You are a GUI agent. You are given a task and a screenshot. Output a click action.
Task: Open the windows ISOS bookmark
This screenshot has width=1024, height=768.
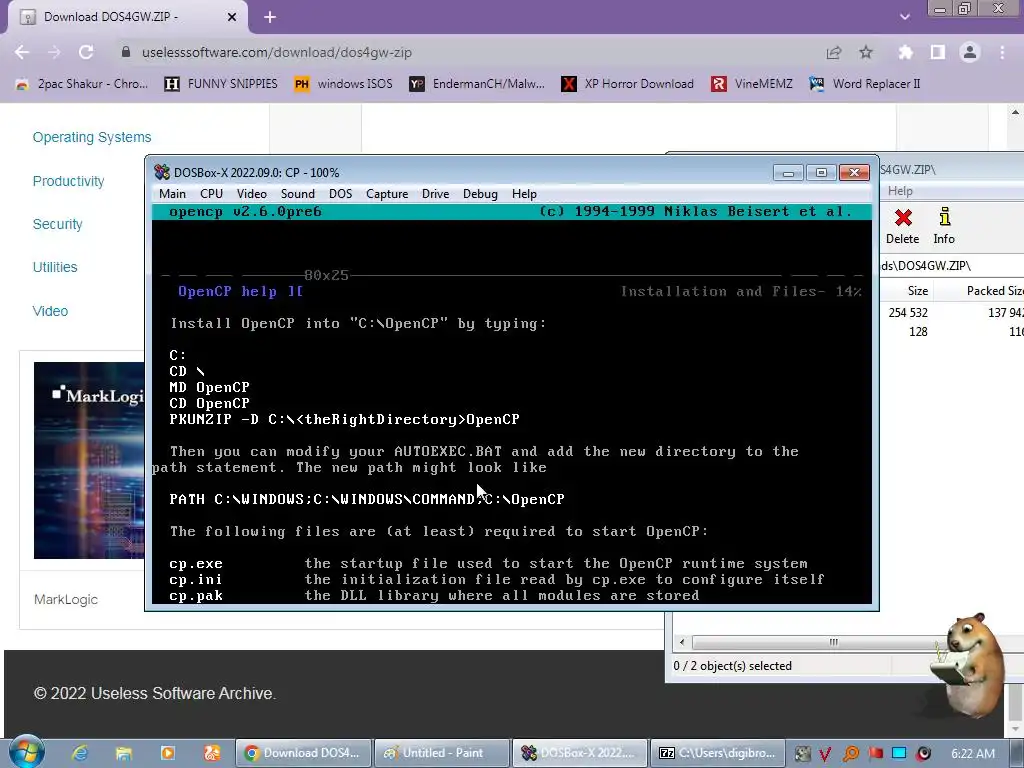point(344,84)
